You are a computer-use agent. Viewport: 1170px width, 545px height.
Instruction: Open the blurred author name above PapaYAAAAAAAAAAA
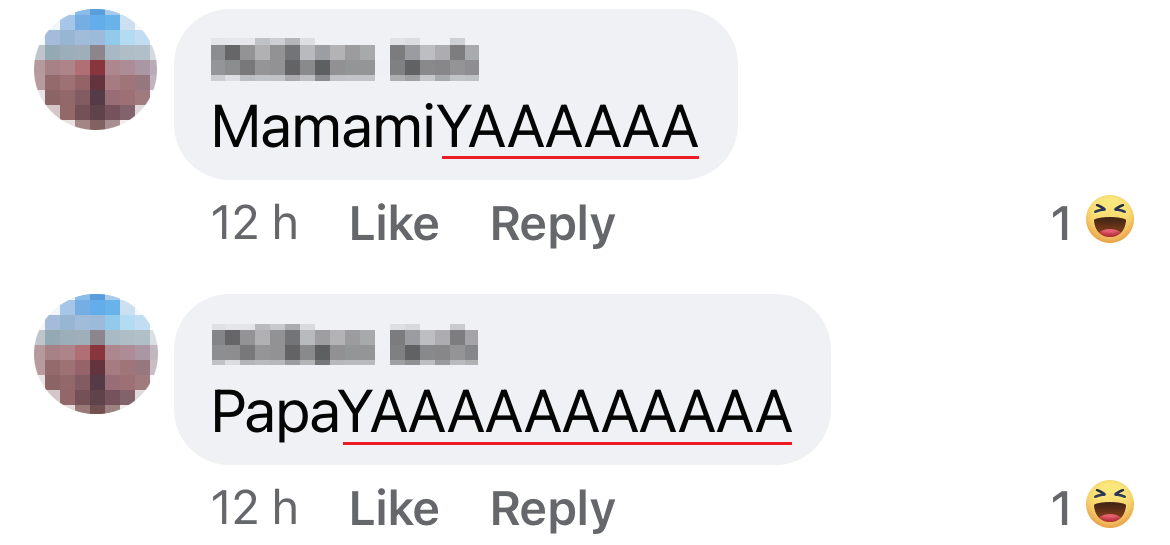point(345,345)
